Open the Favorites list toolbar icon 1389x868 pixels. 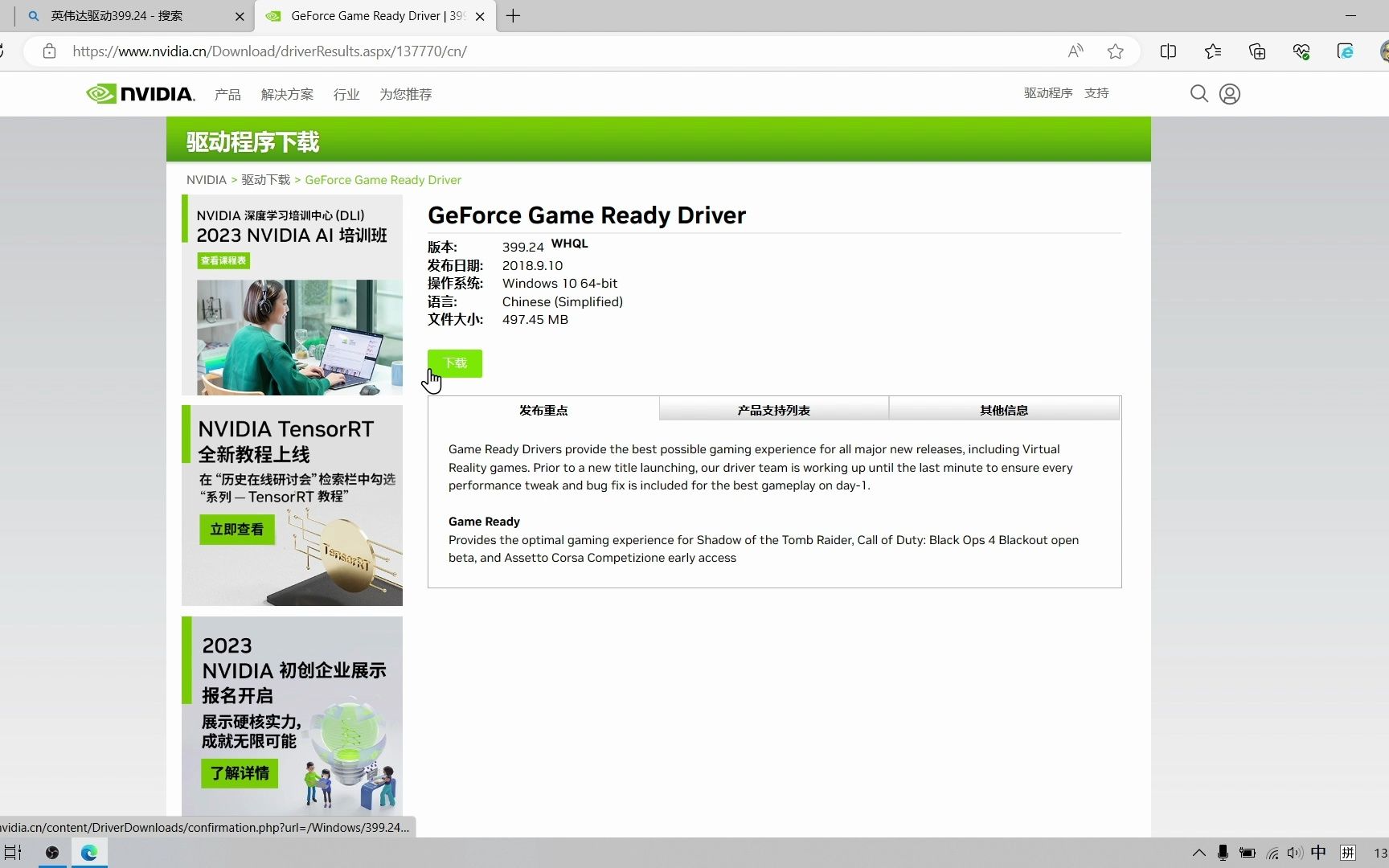click(1213, 51)
